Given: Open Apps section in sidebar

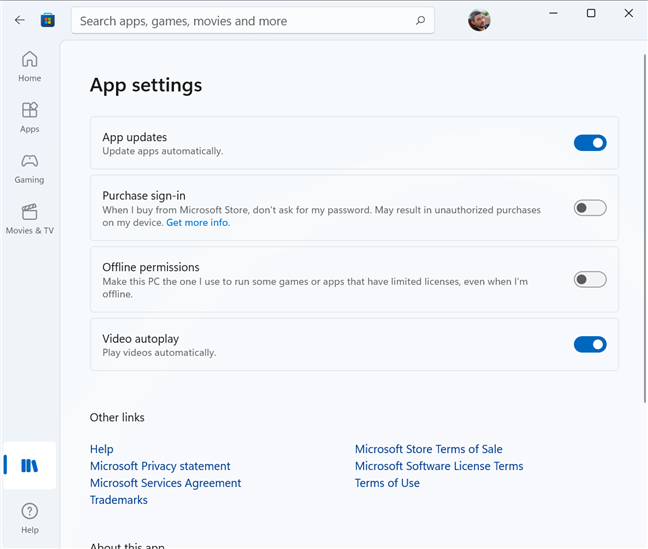Looking at the screenshot, I should coord(29,117).
